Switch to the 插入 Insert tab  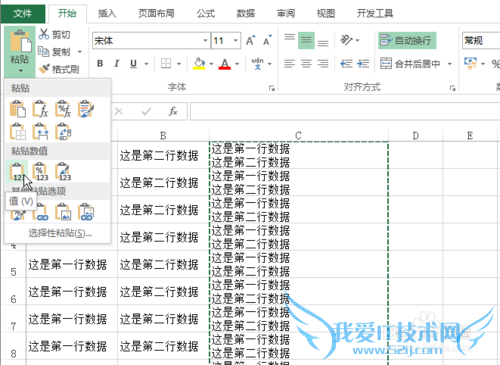(107, 13)
